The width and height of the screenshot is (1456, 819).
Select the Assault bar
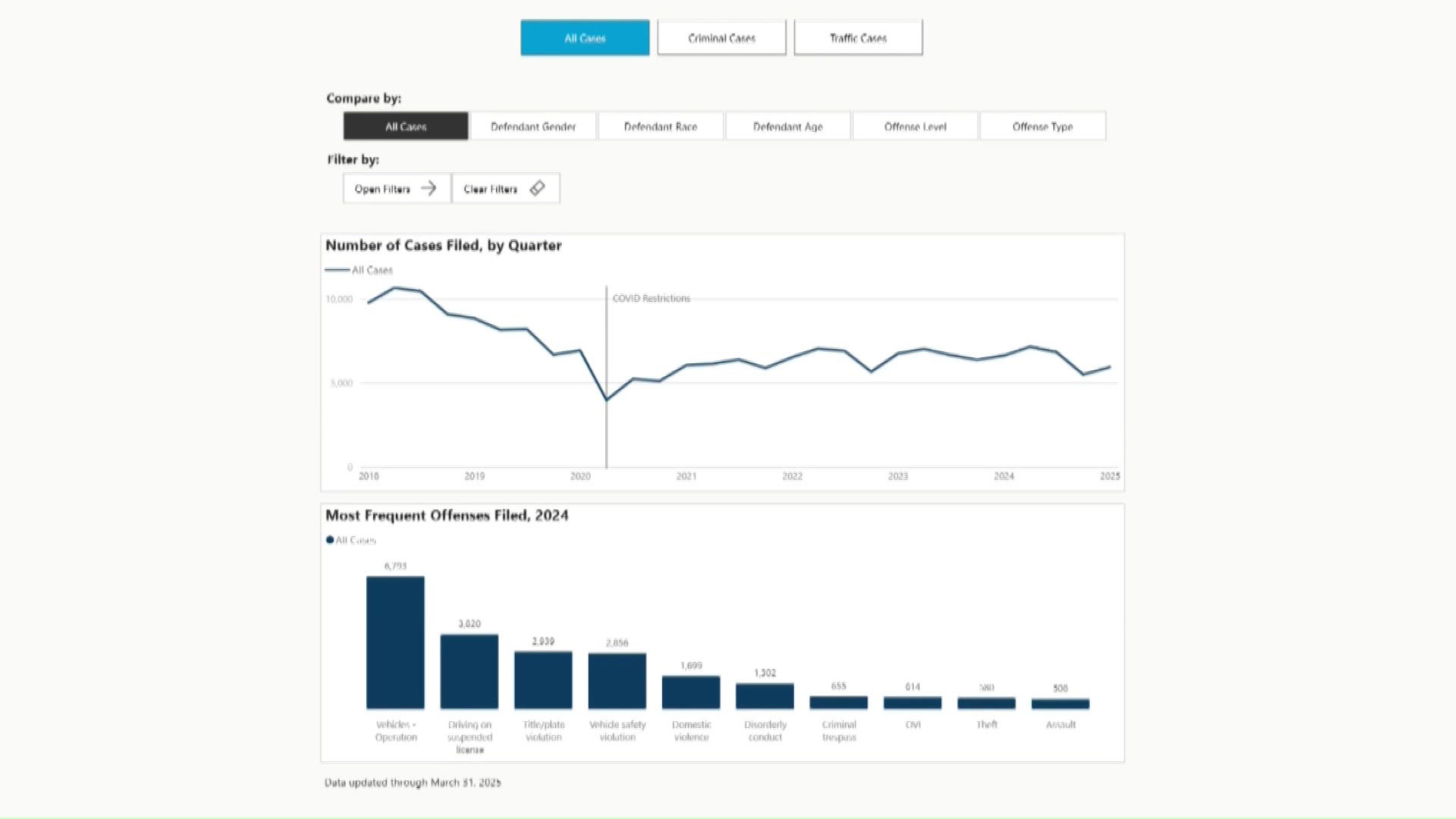click(x=1060, y=704)
